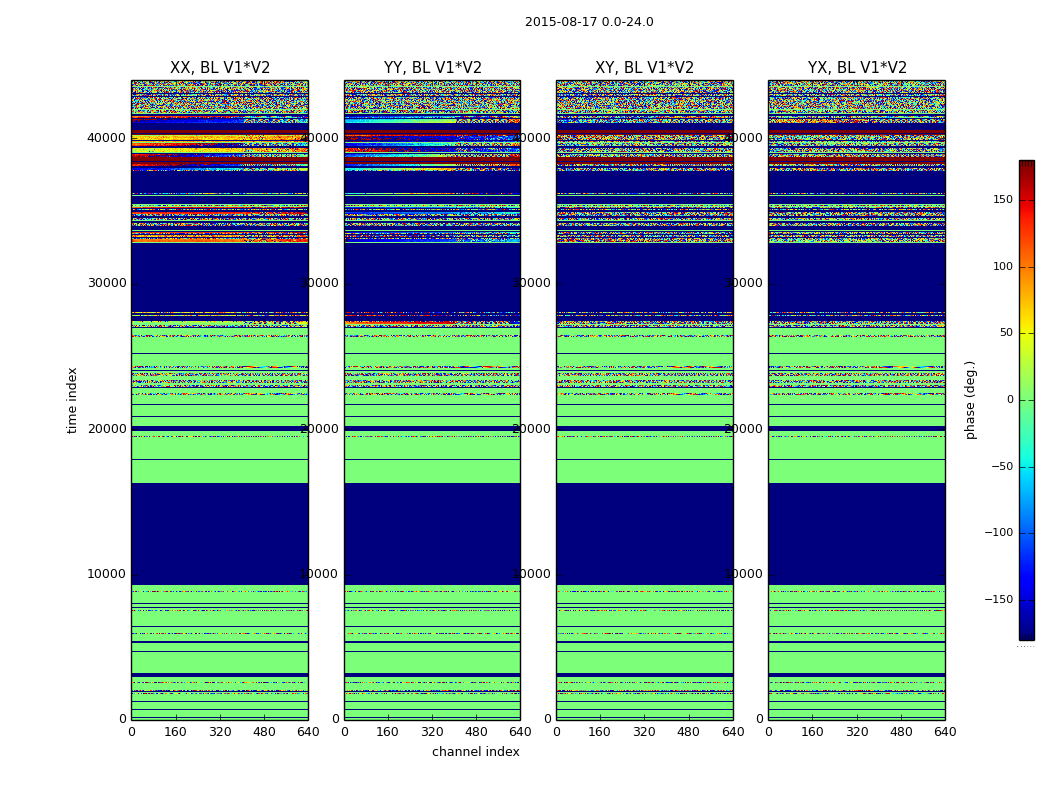
Task: Click the -50 tick label on the colorbar
Action: tap(1000, 466)
